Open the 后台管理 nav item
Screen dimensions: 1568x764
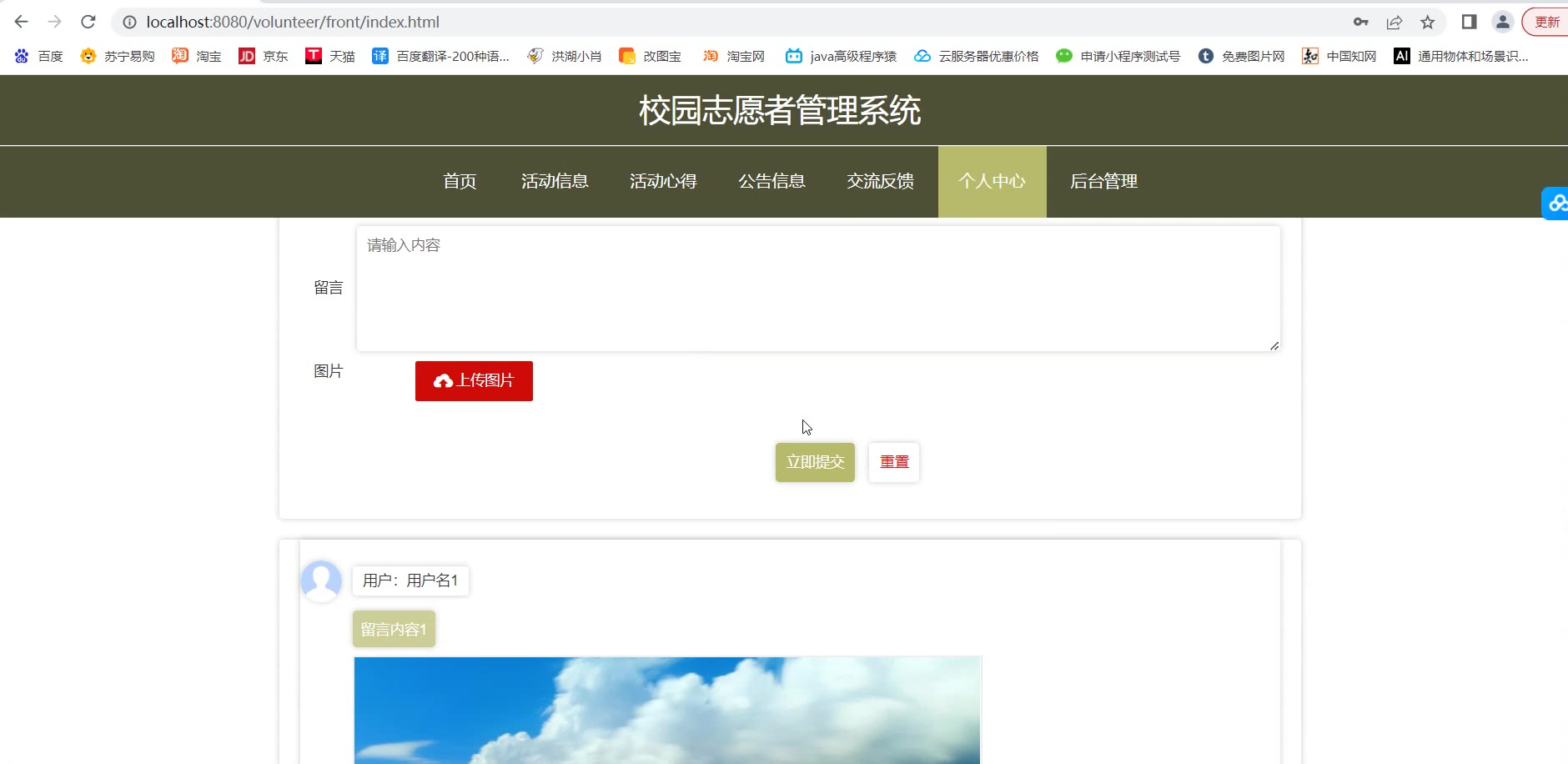[1103, 181]
